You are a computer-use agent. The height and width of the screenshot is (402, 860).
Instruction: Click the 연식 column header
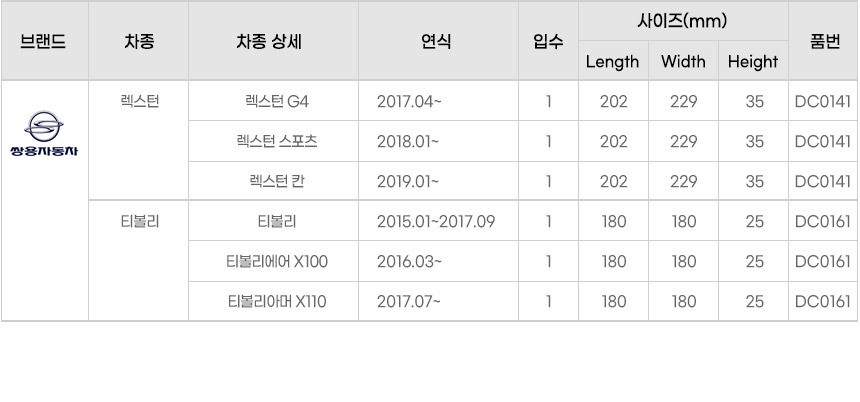[436, 41]
